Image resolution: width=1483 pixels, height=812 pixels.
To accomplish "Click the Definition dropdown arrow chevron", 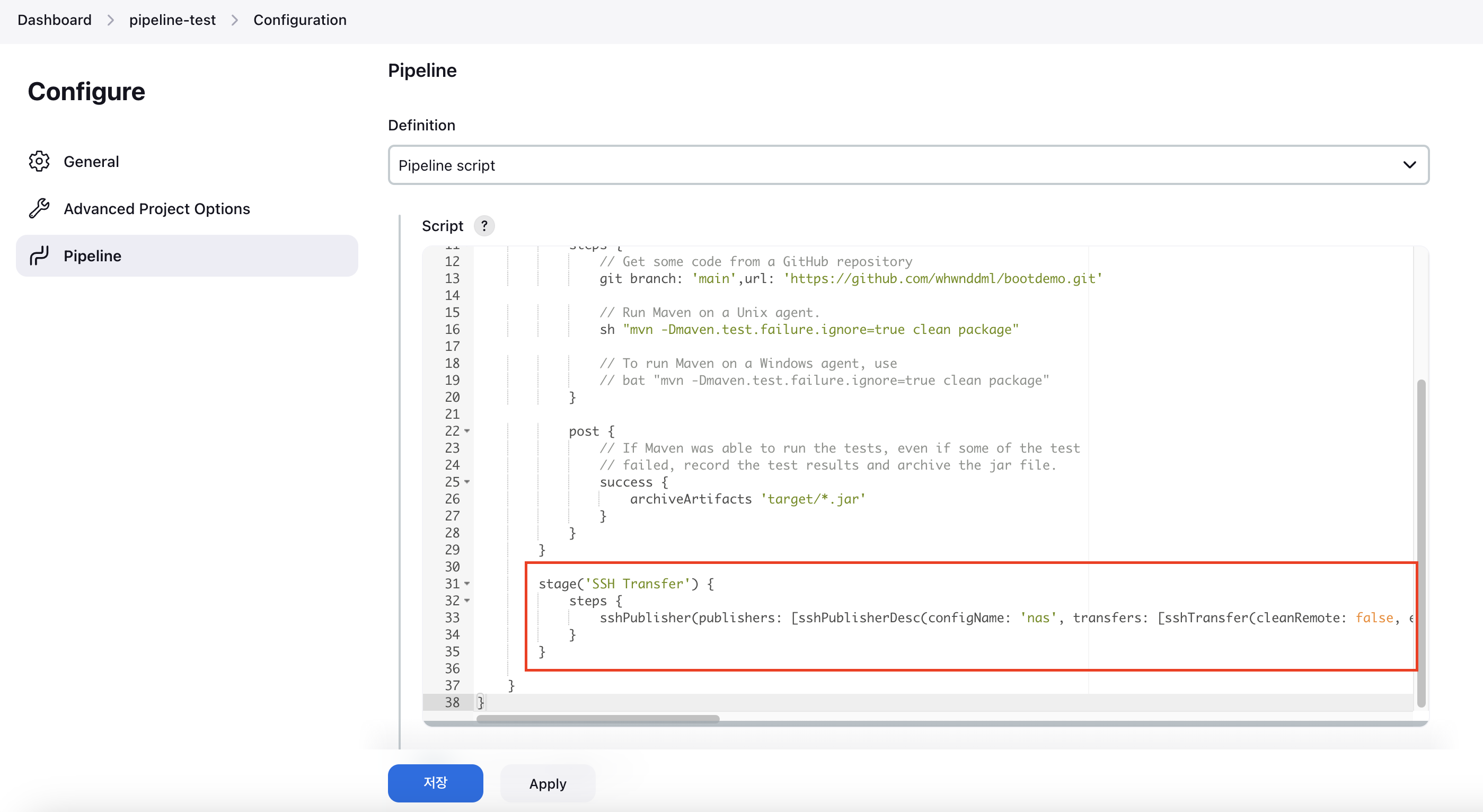I will coord(1409,165).
